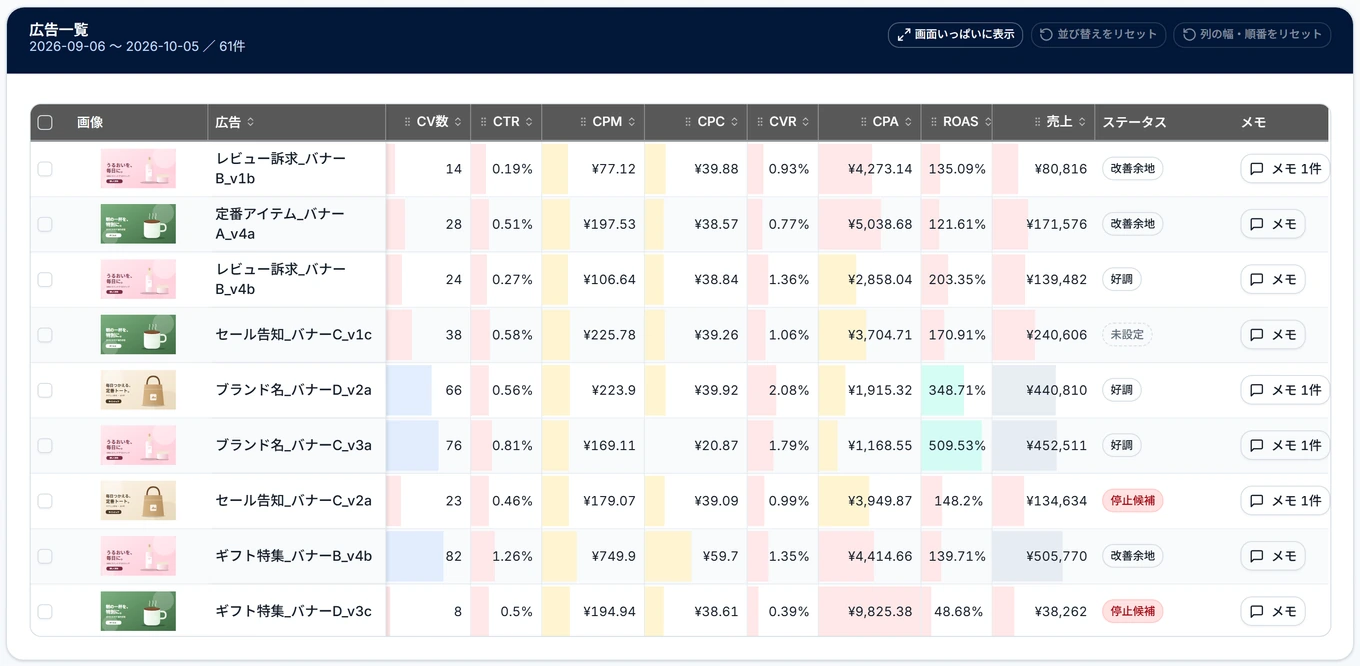Sort the table using CPM arrows

tap(632, 122)
